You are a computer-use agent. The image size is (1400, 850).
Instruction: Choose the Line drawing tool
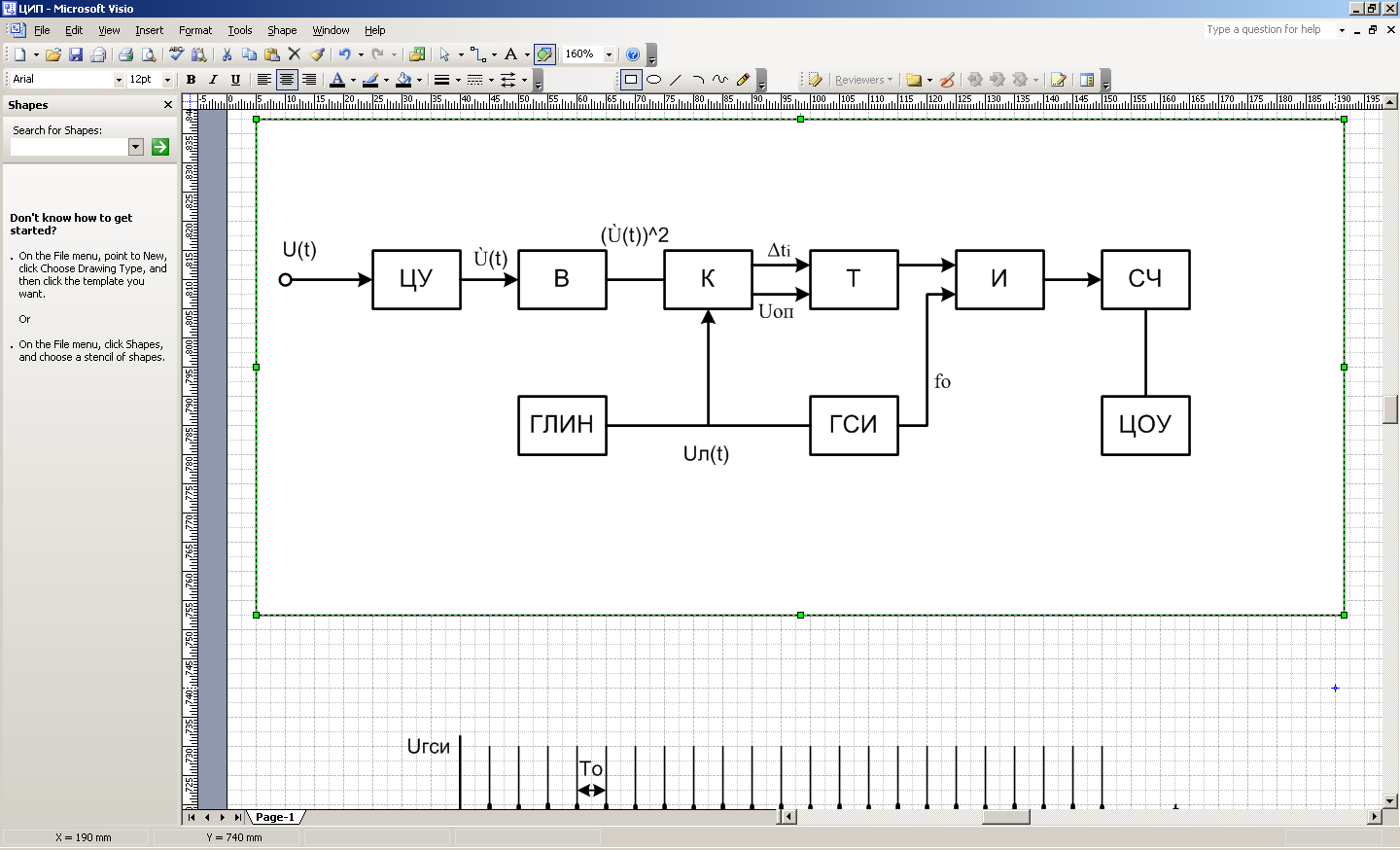click(x=676, y=80)
